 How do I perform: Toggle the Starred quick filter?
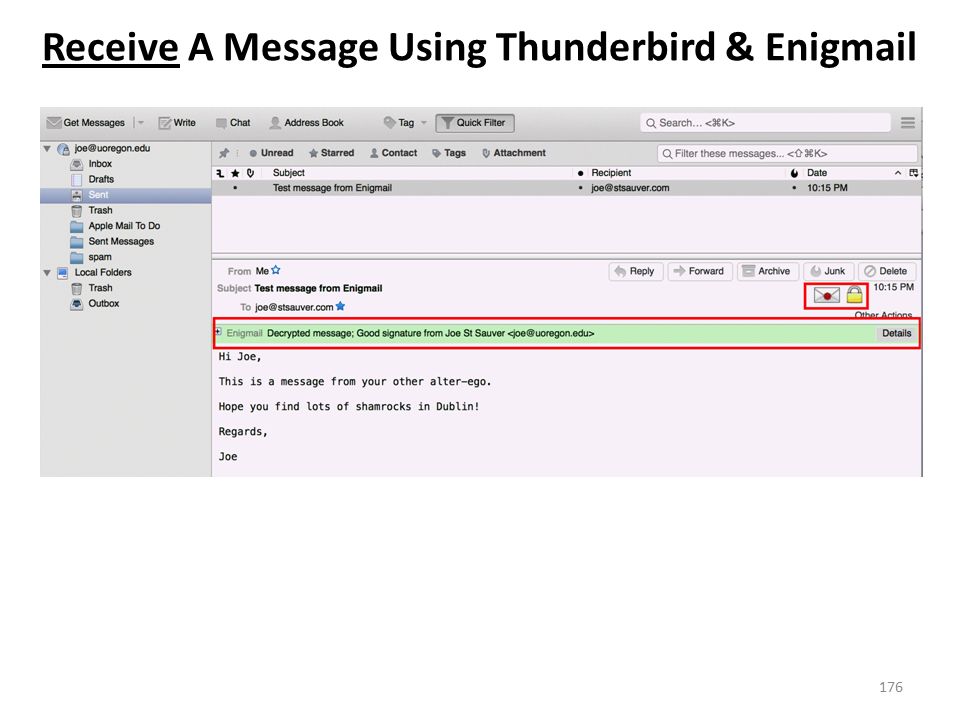click(331, 153)
